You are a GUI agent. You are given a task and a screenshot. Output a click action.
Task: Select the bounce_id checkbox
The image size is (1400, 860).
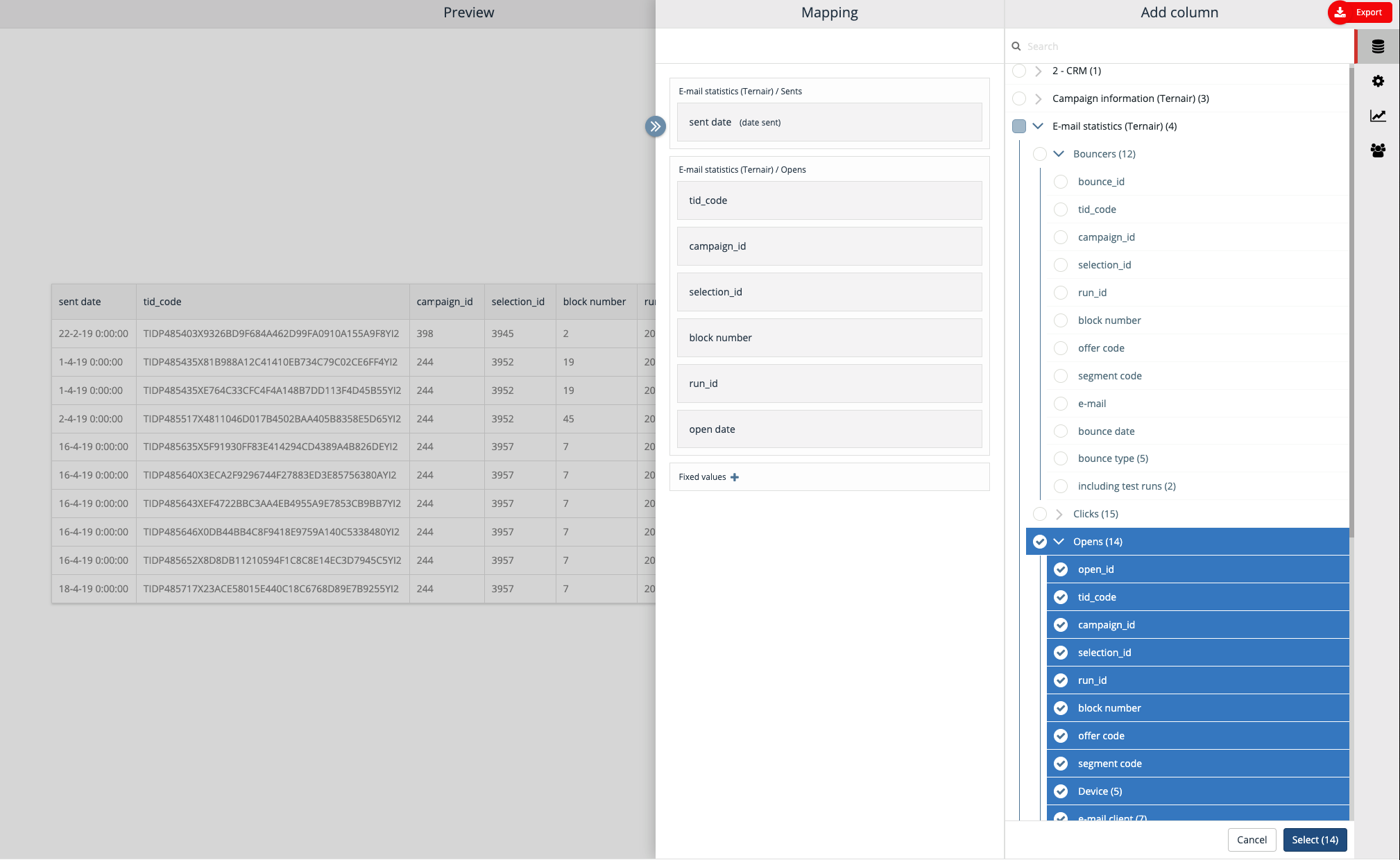[x=1061, y=182]
